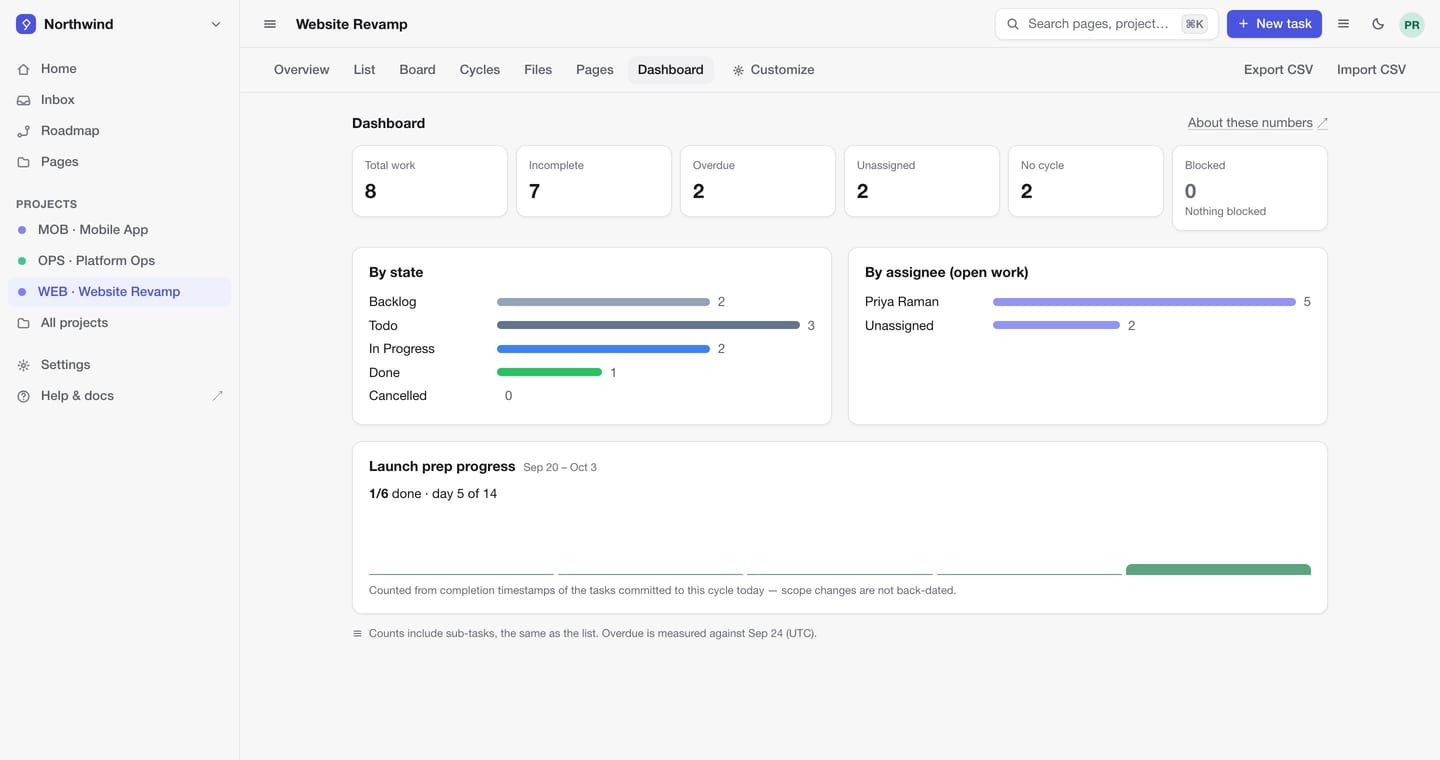1440x760 pixels.
Task: Open Settings from the sidebar
Action: click(x=120, y=365)
